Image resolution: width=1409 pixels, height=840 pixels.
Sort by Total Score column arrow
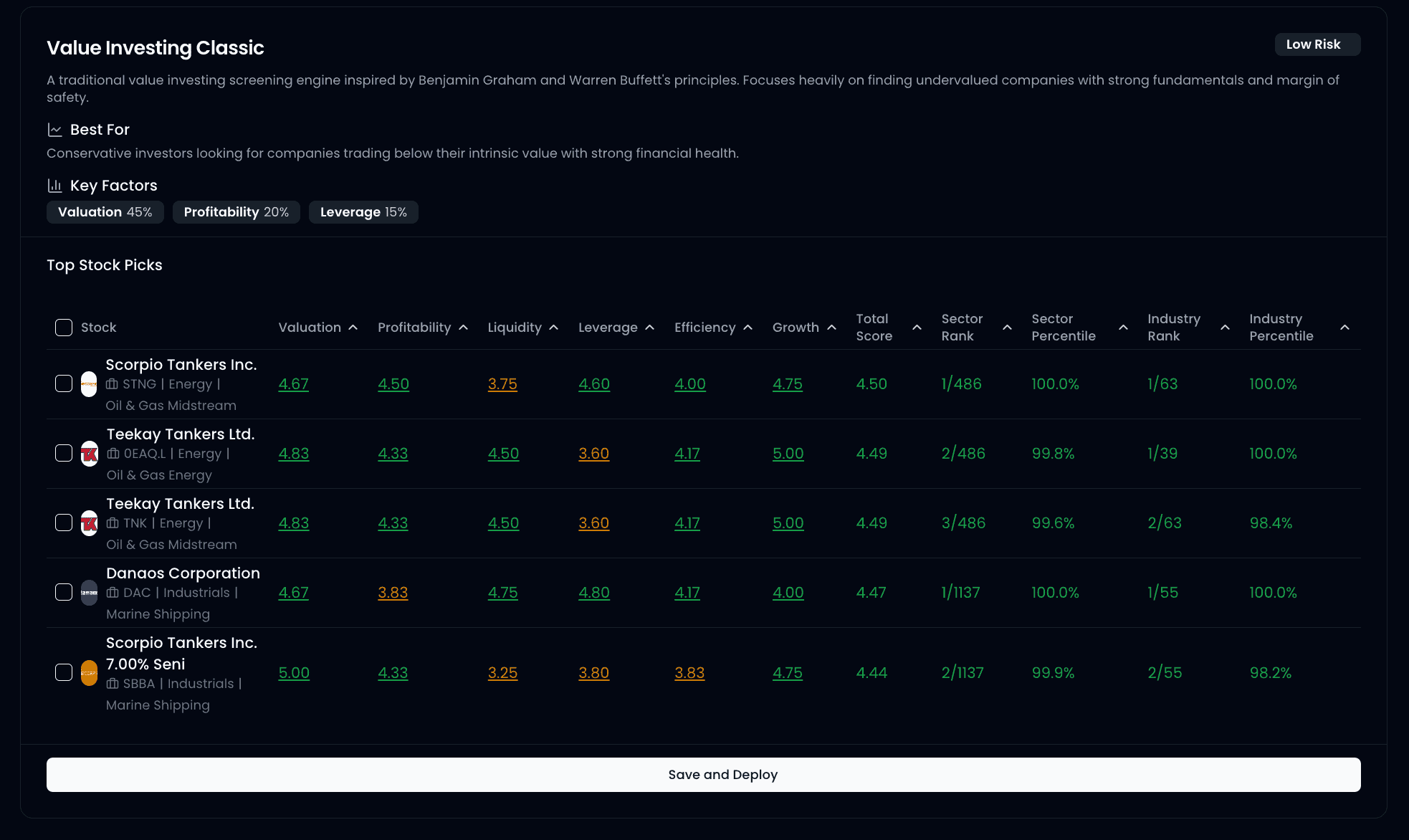[917, 328]
